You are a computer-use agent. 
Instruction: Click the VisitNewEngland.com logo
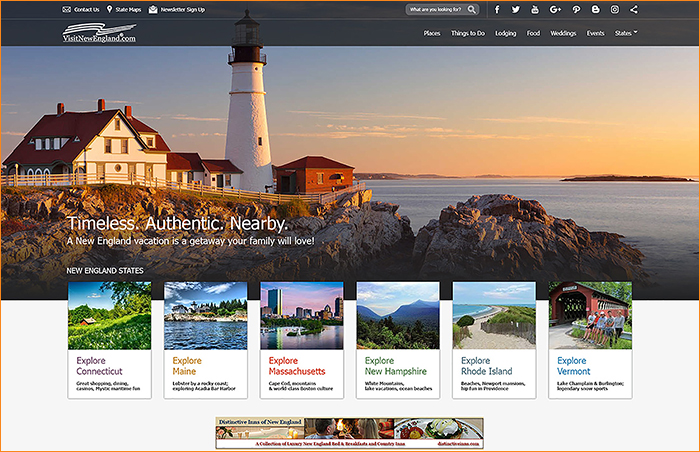coord(98,34)
